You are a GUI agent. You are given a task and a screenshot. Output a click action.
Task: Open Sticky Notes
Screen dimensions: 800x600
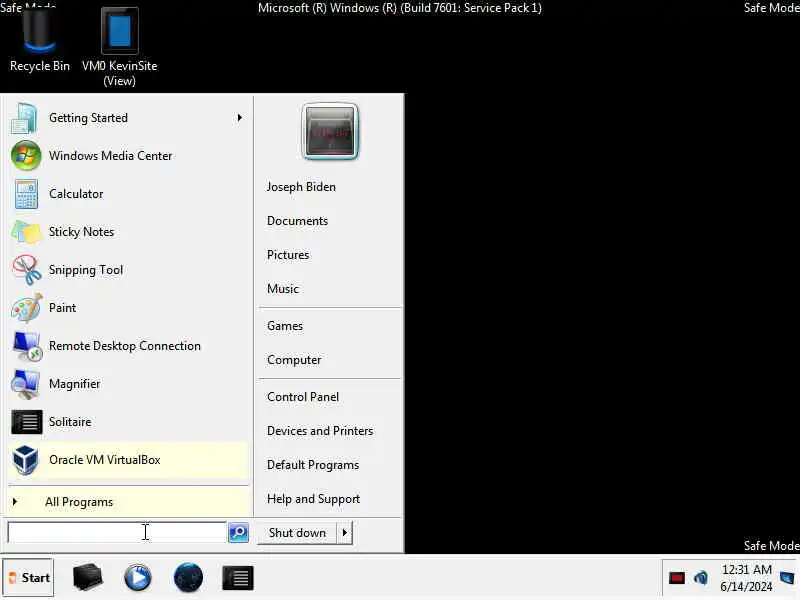pyautogui.click(x=128, y=232)
